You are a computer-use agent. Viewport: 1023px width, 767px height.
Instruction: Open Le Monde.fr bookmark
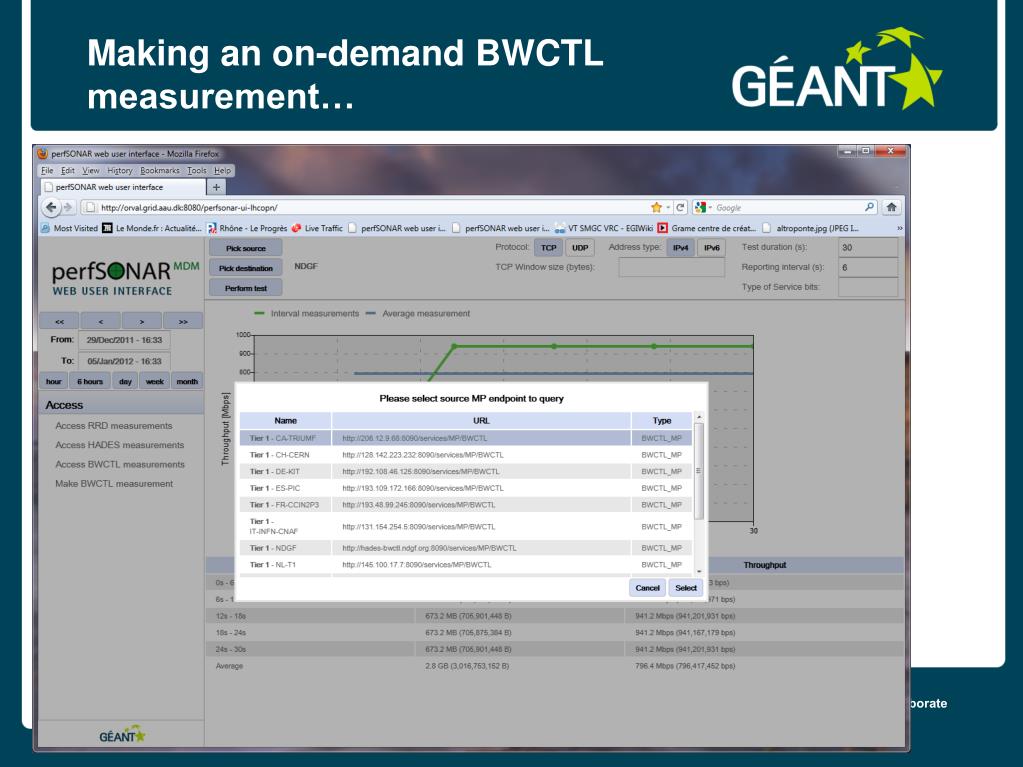pos(152,228)
